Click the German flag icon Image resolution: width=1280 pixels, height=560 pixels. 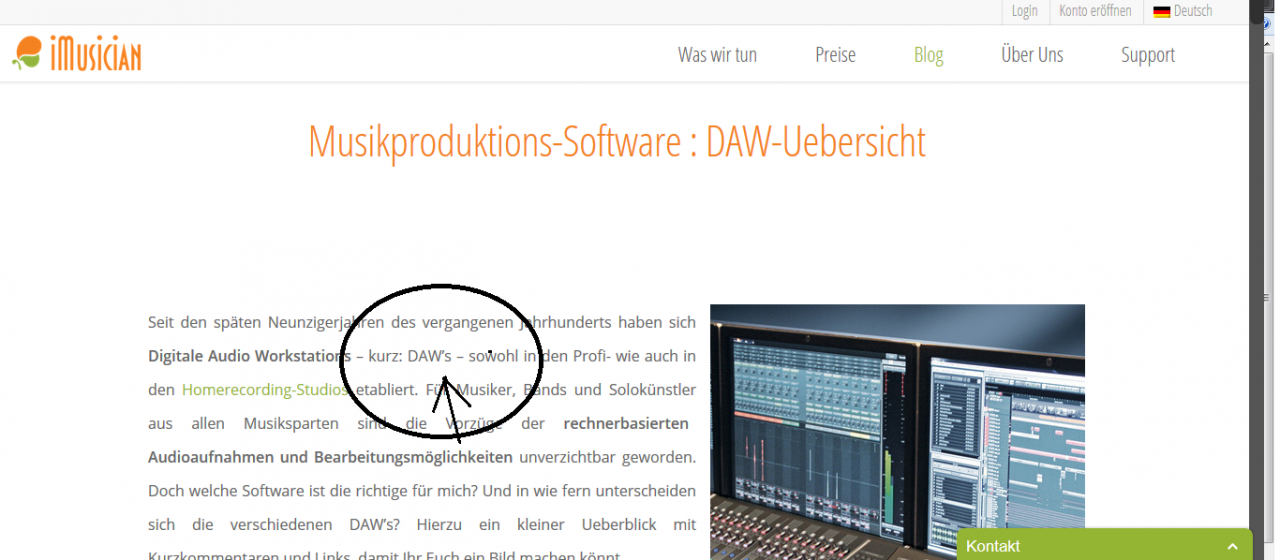(1161, 12)
